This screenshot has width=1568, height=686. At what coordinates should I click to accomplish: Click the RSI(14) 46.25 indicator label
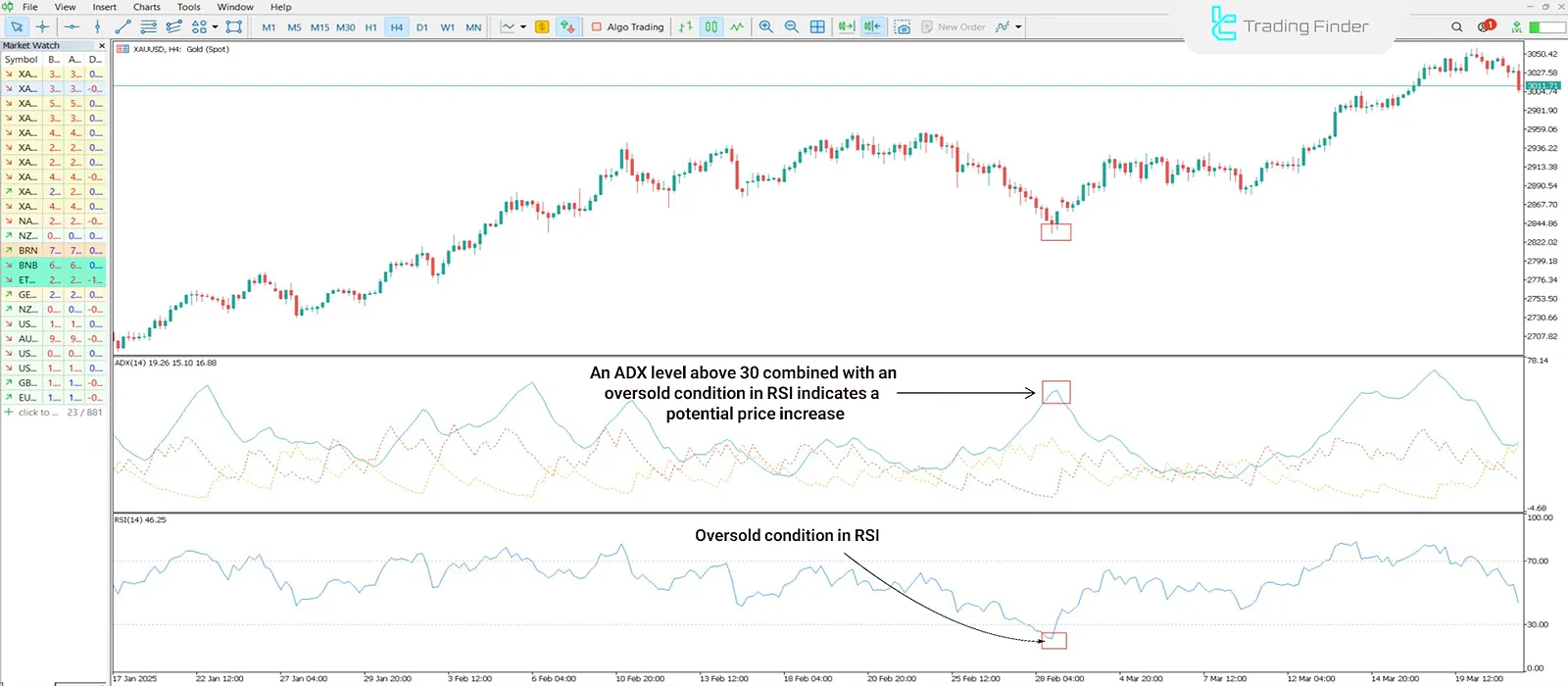click(140, 519)
